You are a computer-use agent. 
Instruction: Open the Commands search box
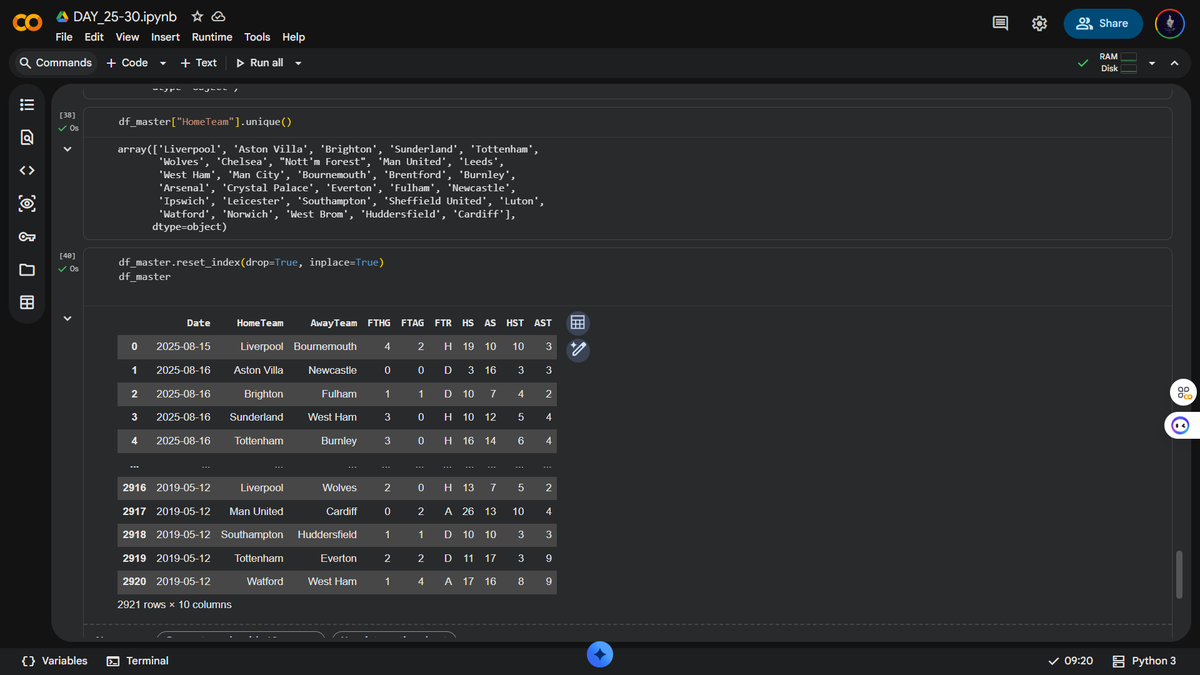[55, 62]
